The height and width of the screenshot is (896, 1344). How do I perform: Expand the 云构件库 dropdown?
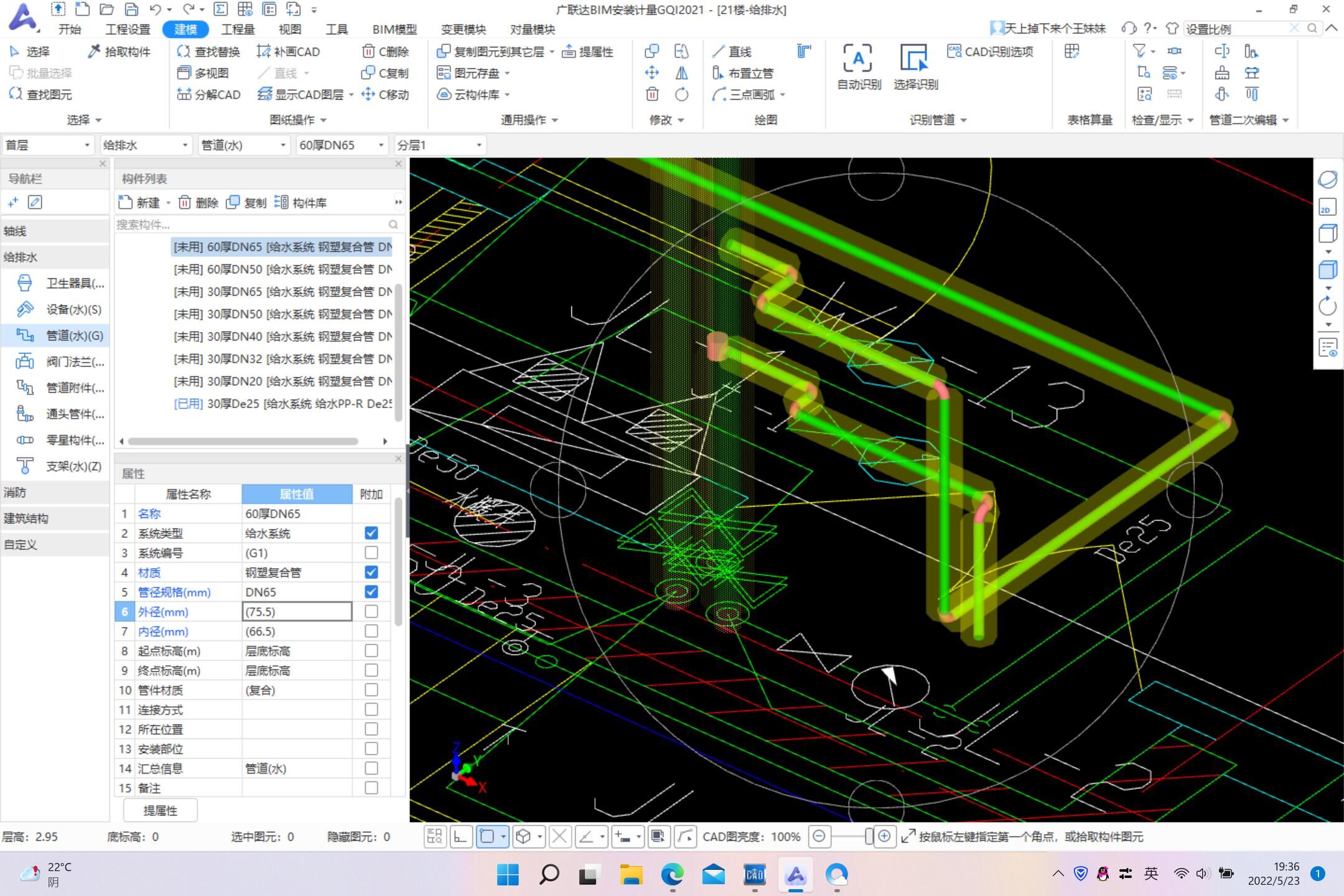click(508, 95)
